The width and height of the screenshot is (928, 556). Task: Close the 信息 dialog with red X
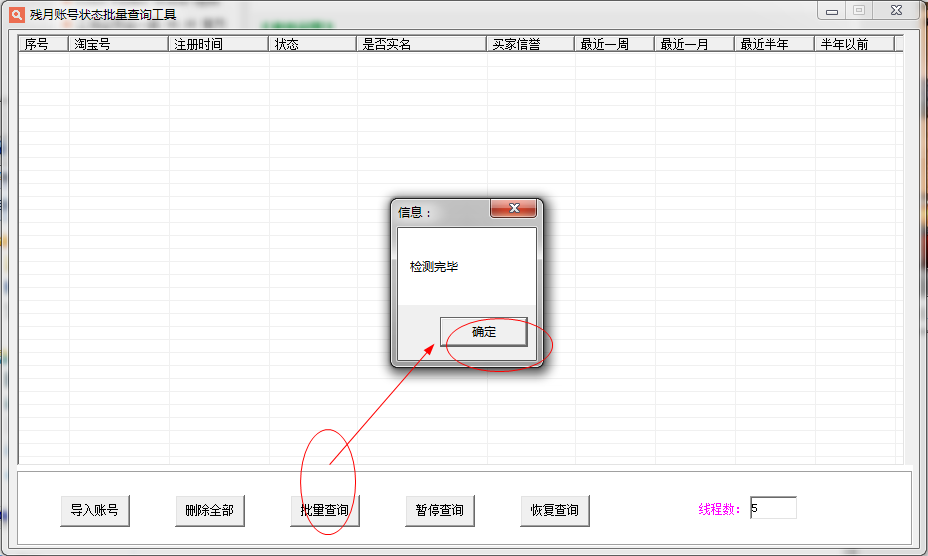pyautogui.click(x=514, y=208)
